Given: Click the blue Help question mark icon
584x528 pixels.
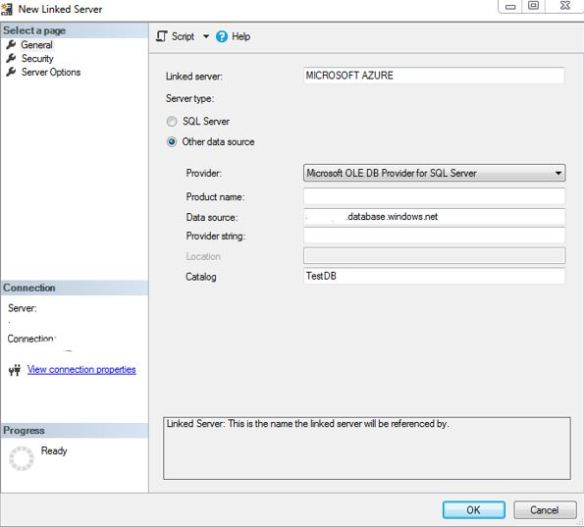Looking at the screenshot, I should [x=222, y=36].
